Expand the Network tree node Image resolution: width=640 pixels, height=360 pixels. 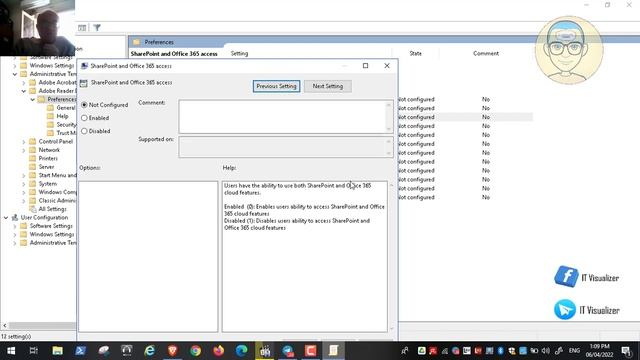(x=24, y=150)
